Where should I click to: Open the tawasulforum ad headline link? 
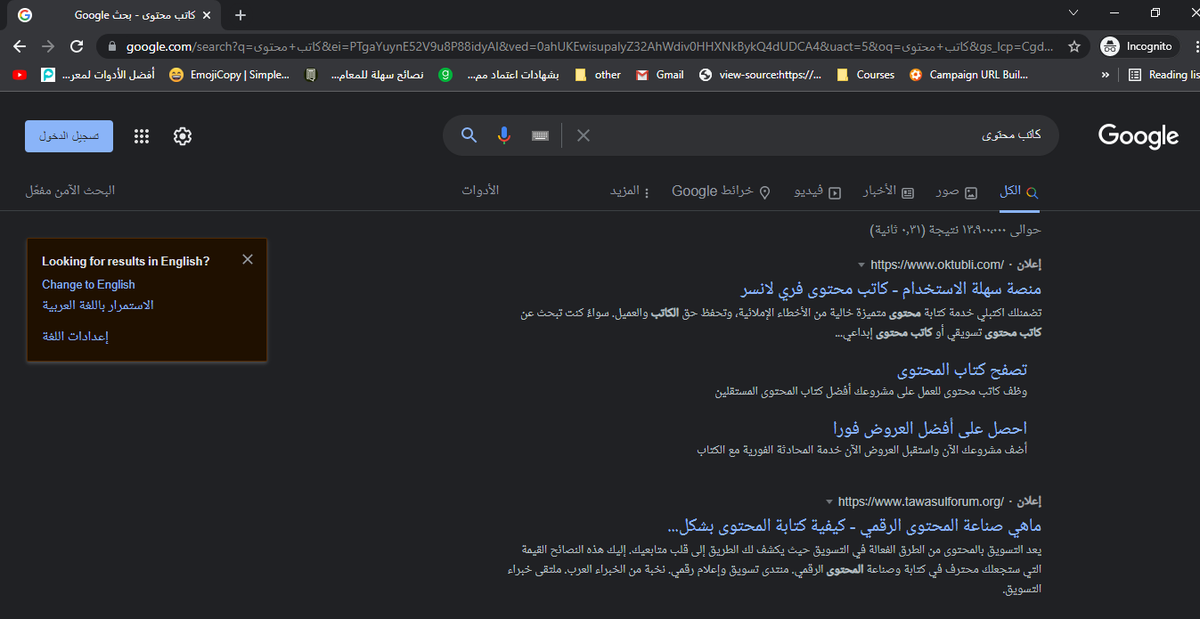(854, 526)
